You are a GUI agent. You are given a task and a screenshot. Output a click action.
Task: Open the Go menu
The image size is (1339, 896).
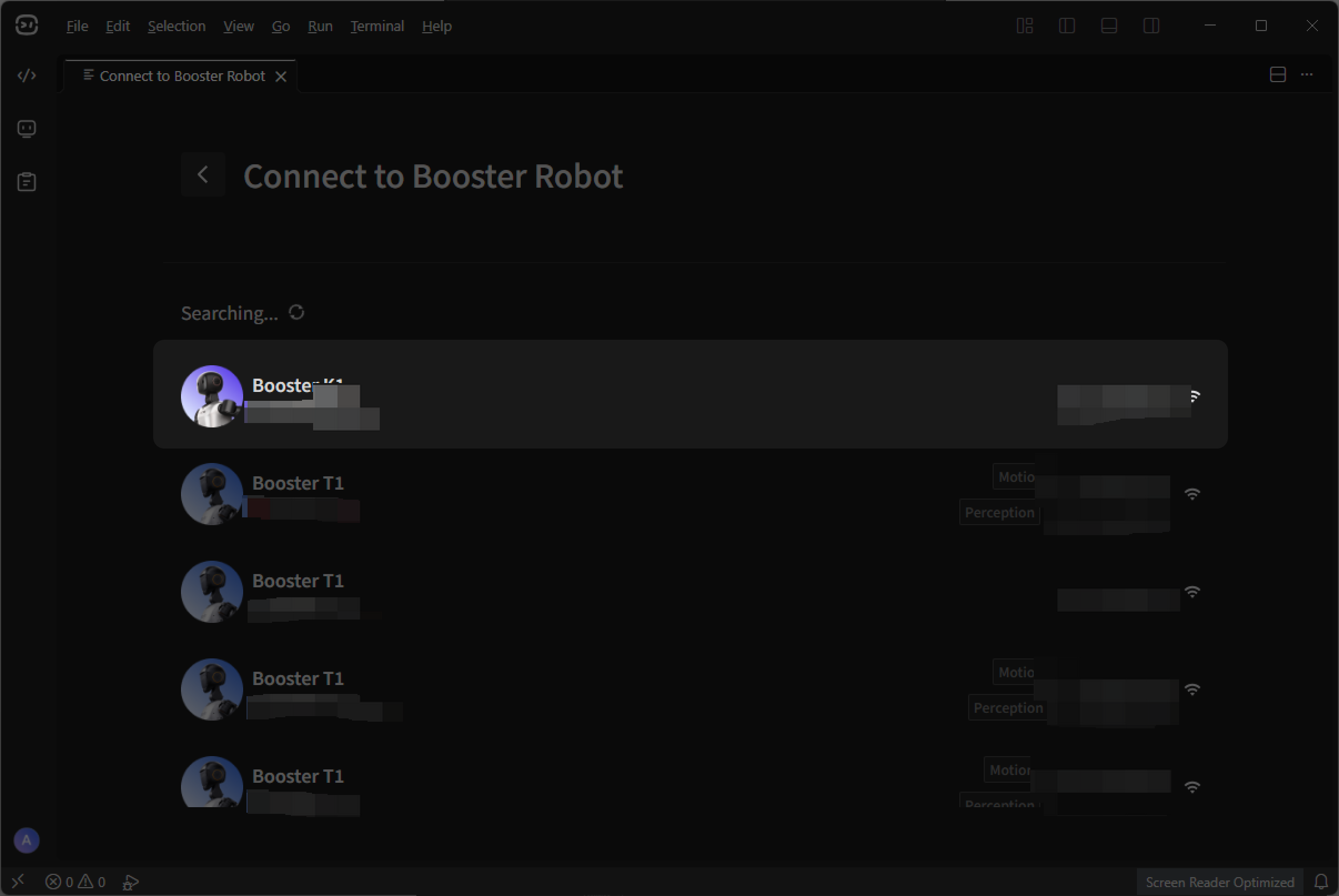click(280, 26)
